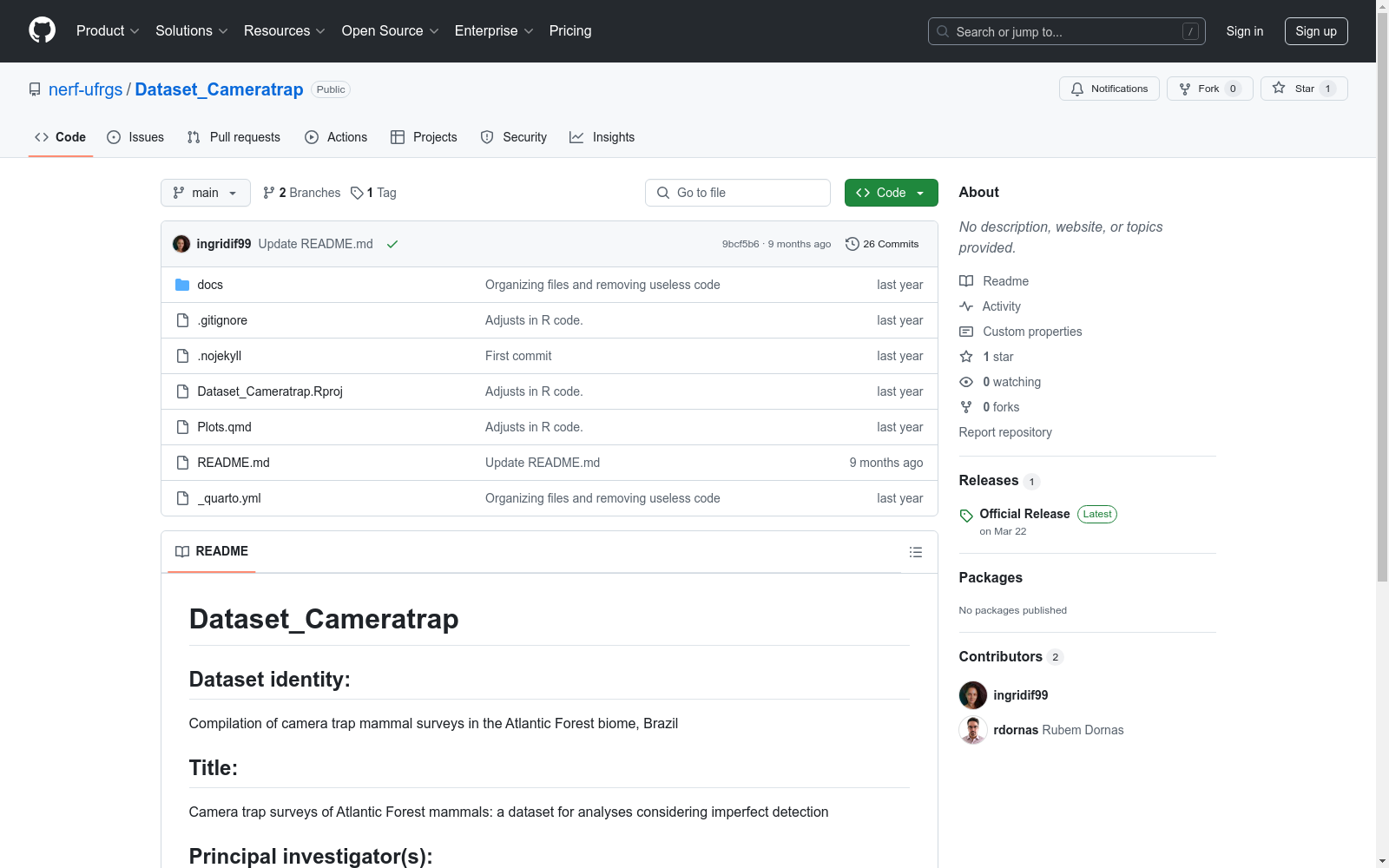Click the pulse icon beside Activity
Viewport: 1389px width, 868px height.
[966, 306]
